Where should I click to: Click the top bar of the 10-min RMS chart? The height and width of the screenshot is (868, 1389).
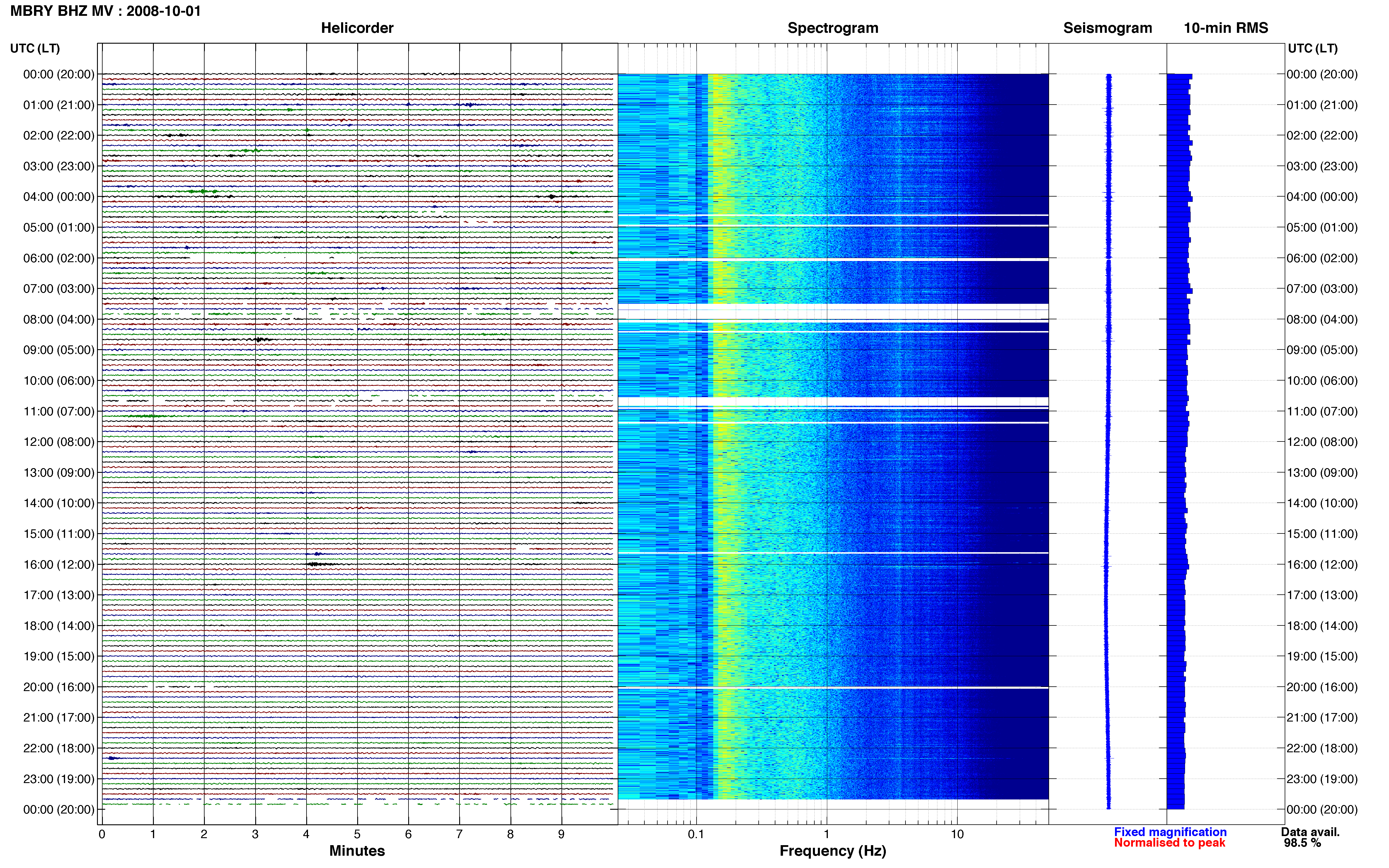(x=1179, y=76)
